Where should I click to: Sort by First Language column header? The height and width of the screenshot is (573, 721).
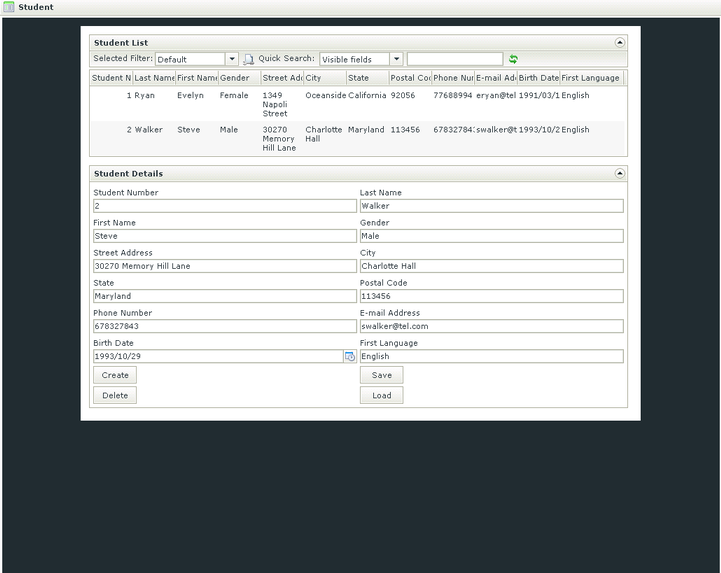point(591,78)
